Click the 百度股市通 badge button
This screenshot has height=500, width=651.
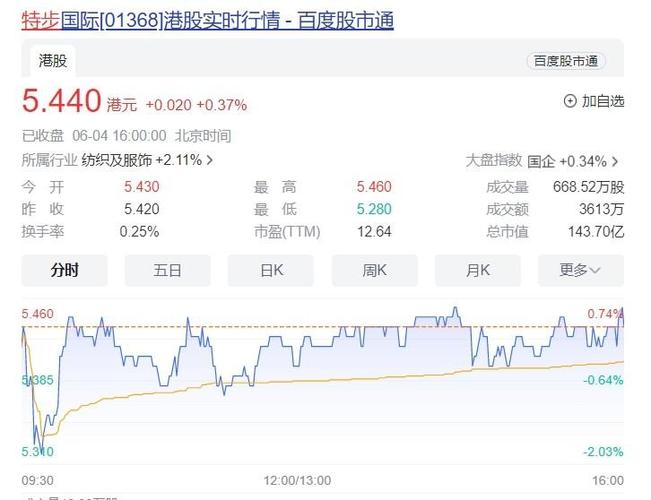(x=566, y=61)
